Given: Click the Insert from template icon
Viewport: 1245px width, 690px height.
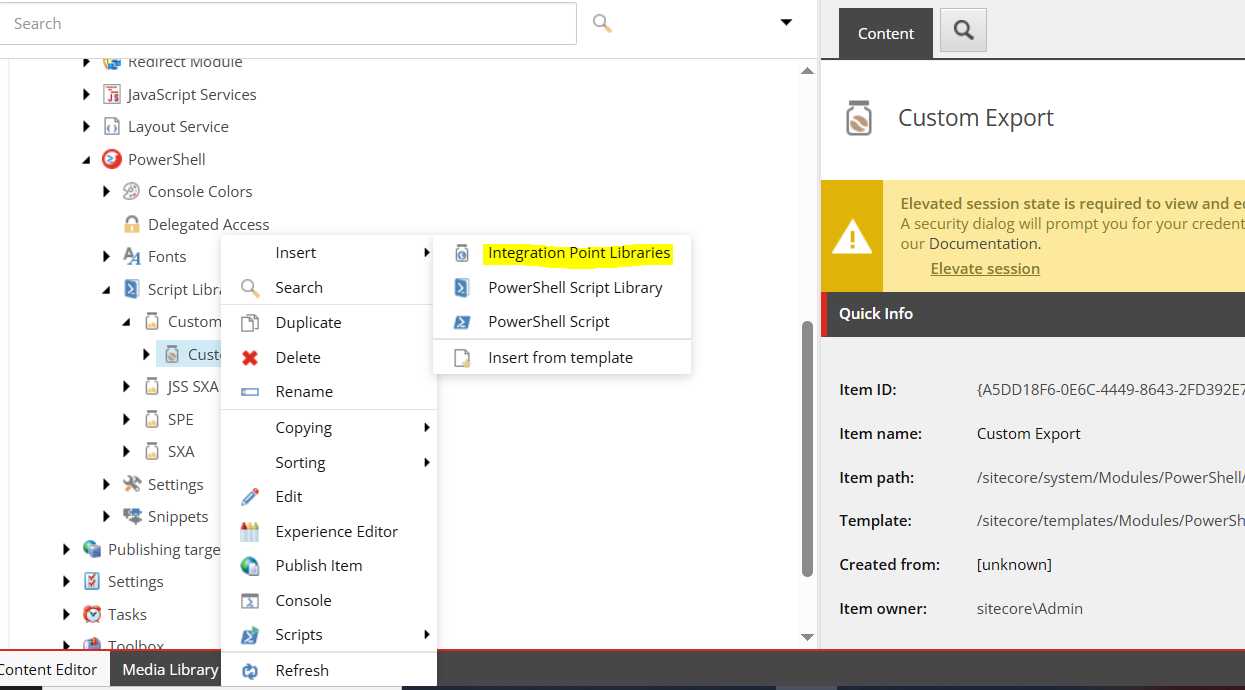Looking at the screenshot, I should [462, 357].
